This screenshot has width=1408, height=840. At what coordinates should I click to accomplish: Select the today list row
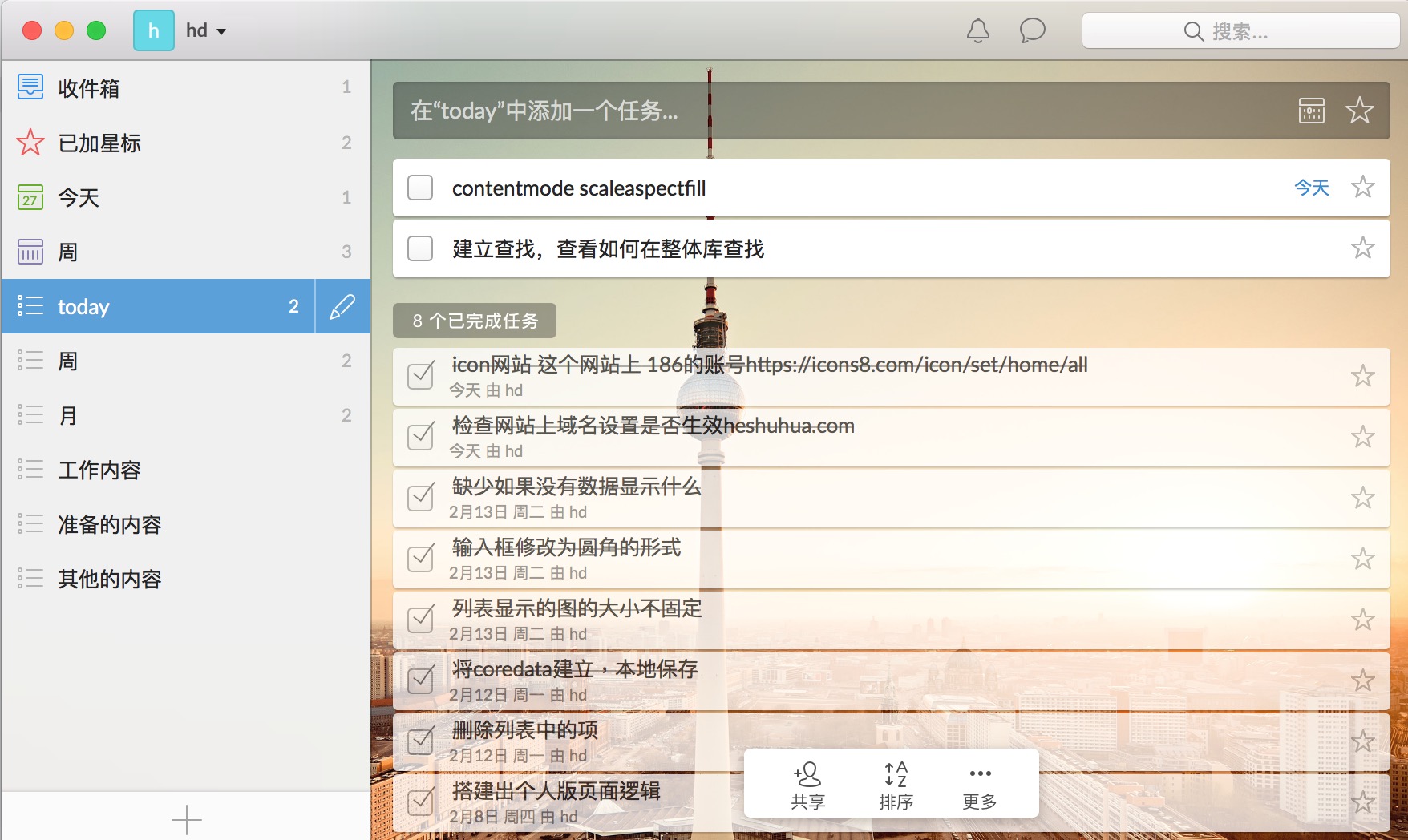pos(158,306)
